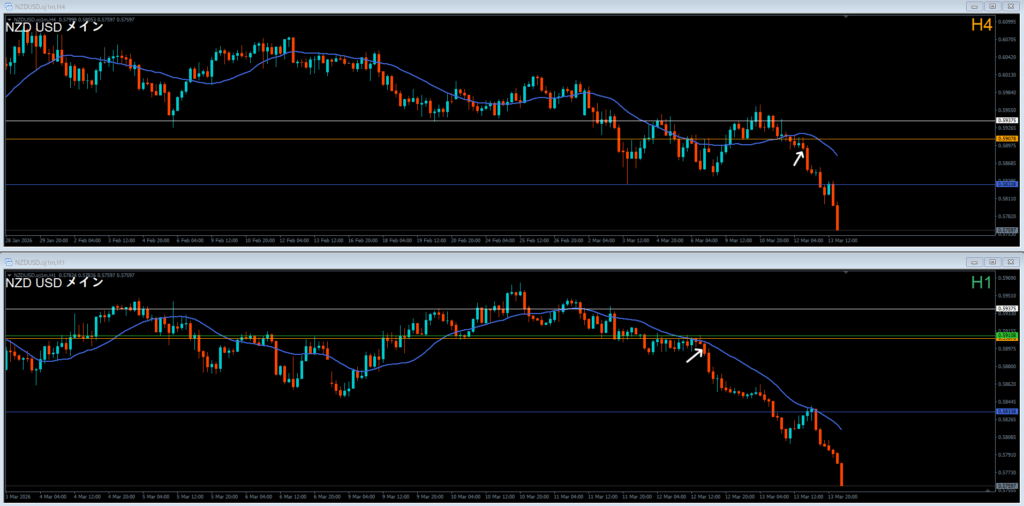Select the blue horizontal line on H1 chart
Viewport: 1024px width, 506px height.
point(400,411)
